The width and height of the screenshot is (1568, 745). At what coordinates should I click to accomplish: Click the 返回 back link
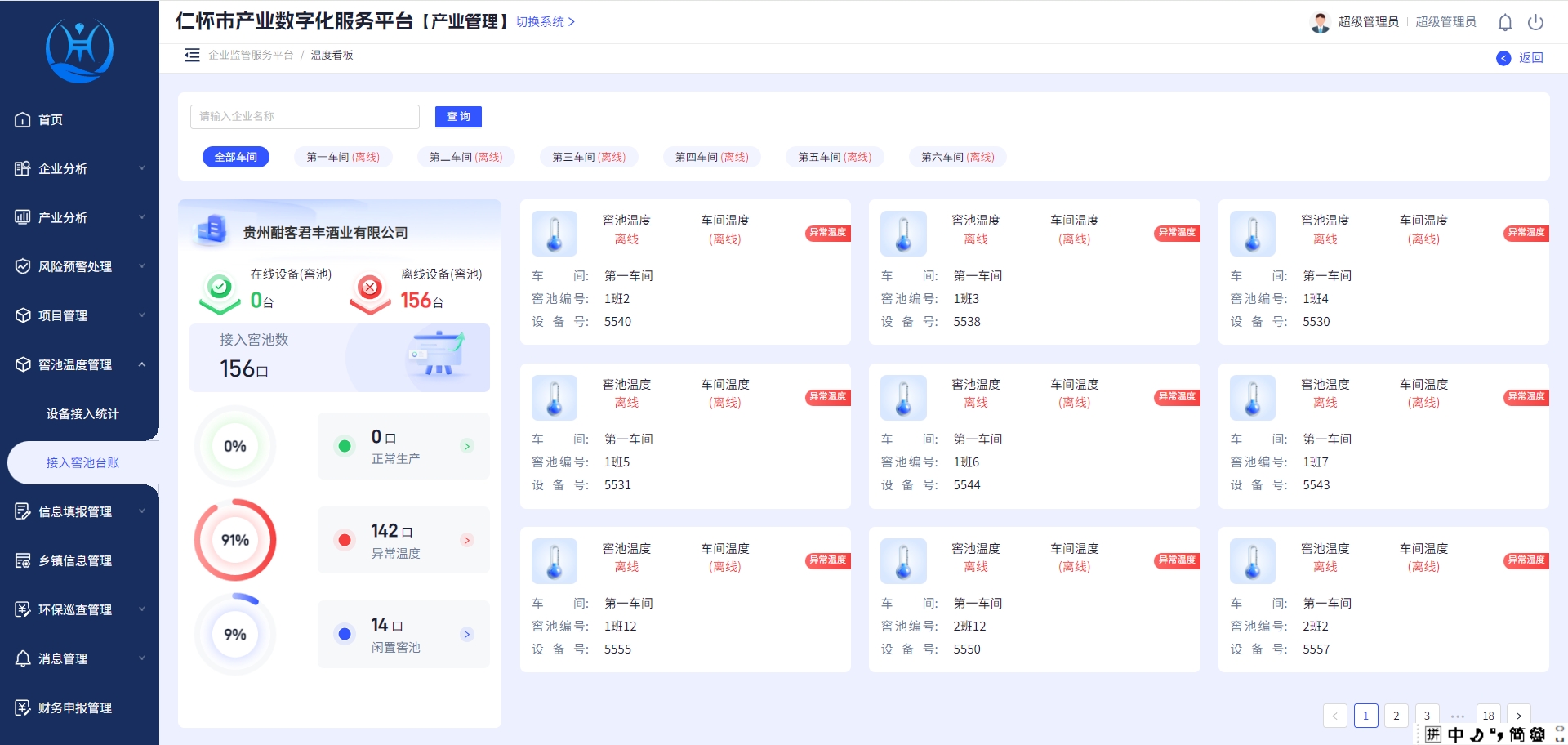1531,58
